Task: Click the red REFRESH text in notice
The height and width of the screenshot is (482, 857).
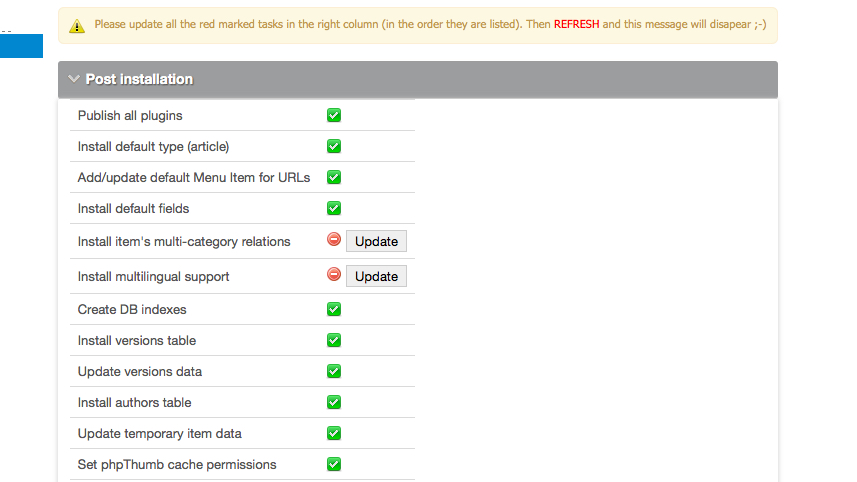Action: [576, 24]
